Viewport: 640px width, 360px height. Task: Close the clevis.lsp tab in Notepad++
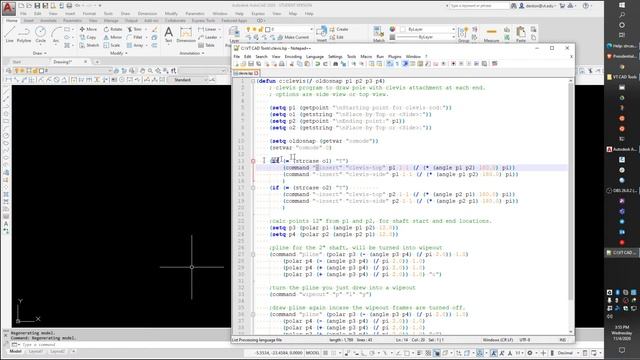pyautogui.click(x=256, y=73)
